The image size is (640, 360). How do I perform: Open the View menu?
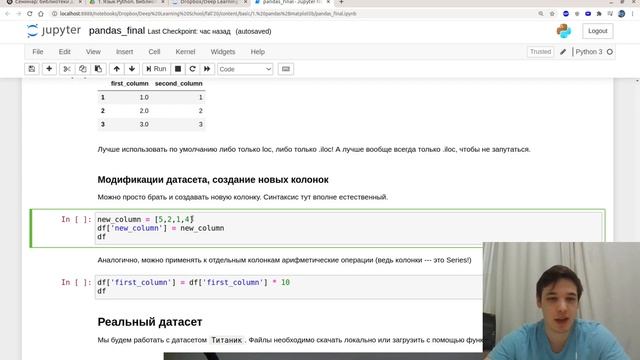(x=93, y=52)
